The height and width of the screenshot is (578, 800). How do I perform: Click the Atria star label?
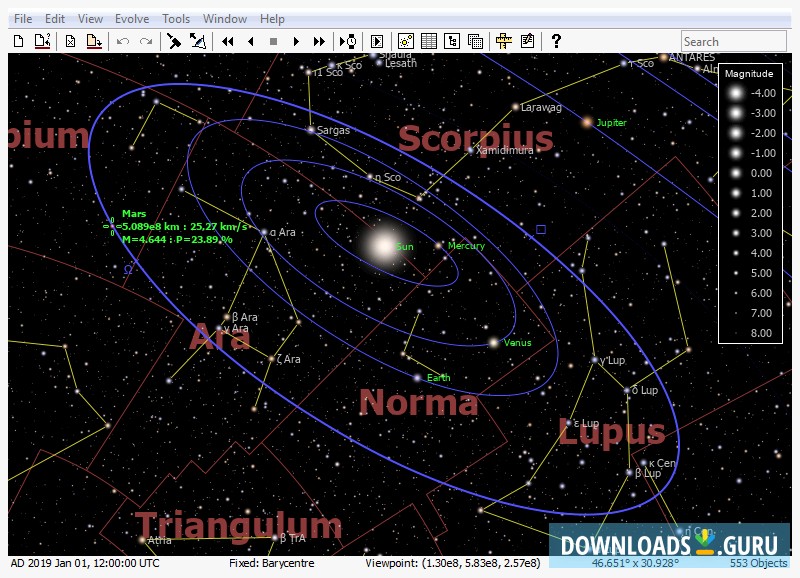[159, 540]
